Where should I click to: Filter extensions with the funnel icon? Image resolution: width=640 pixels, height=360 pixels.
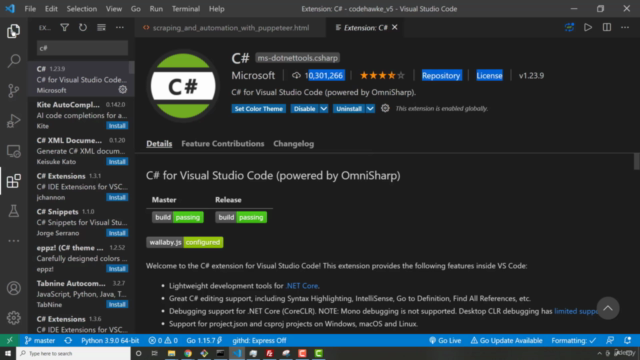point(64,27)
